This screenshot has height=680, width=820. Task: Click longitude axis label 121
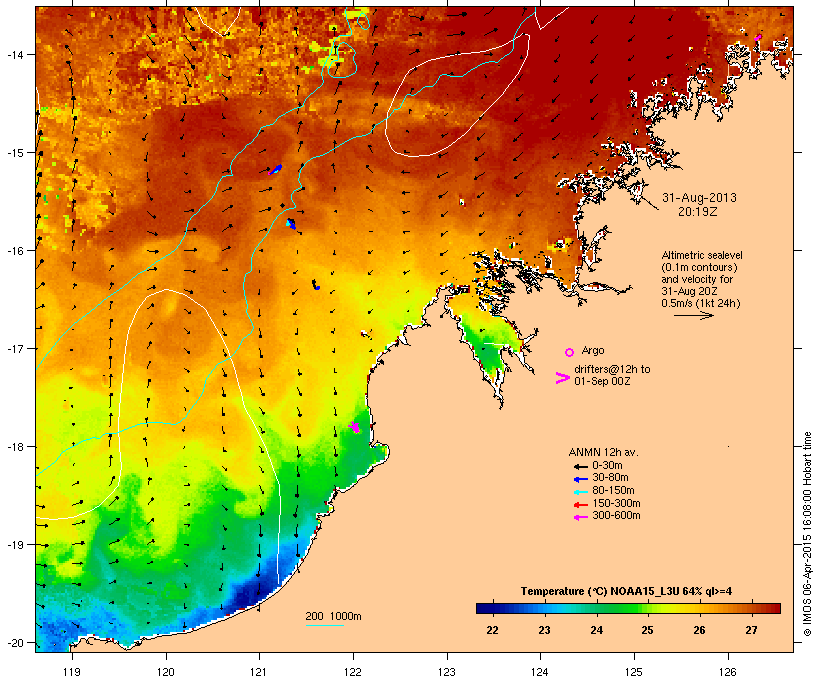point(259,672)
